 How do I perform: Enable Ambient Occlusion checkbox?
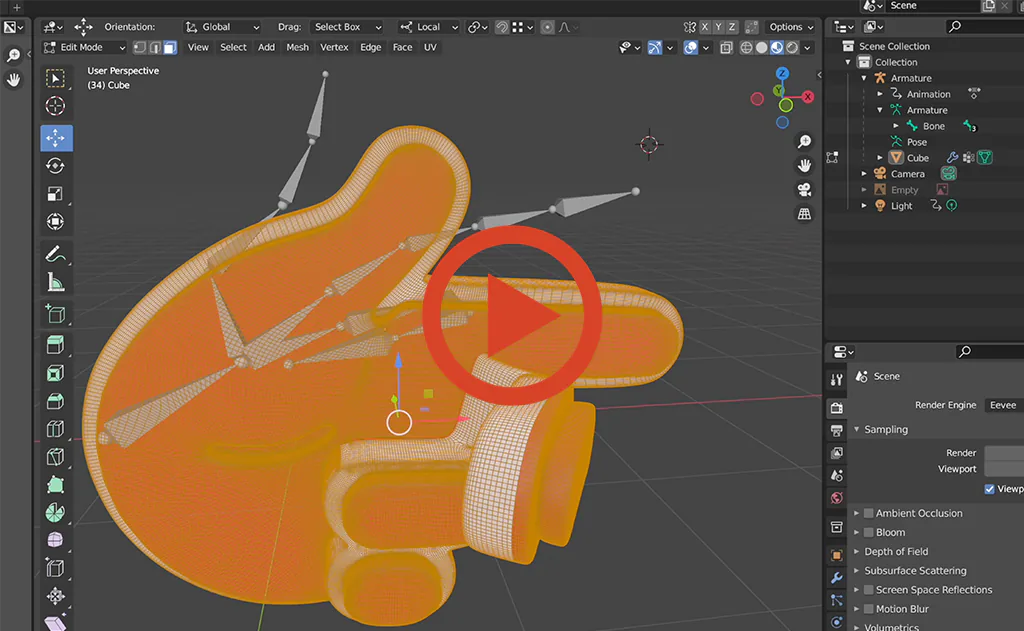pos(869,514)
